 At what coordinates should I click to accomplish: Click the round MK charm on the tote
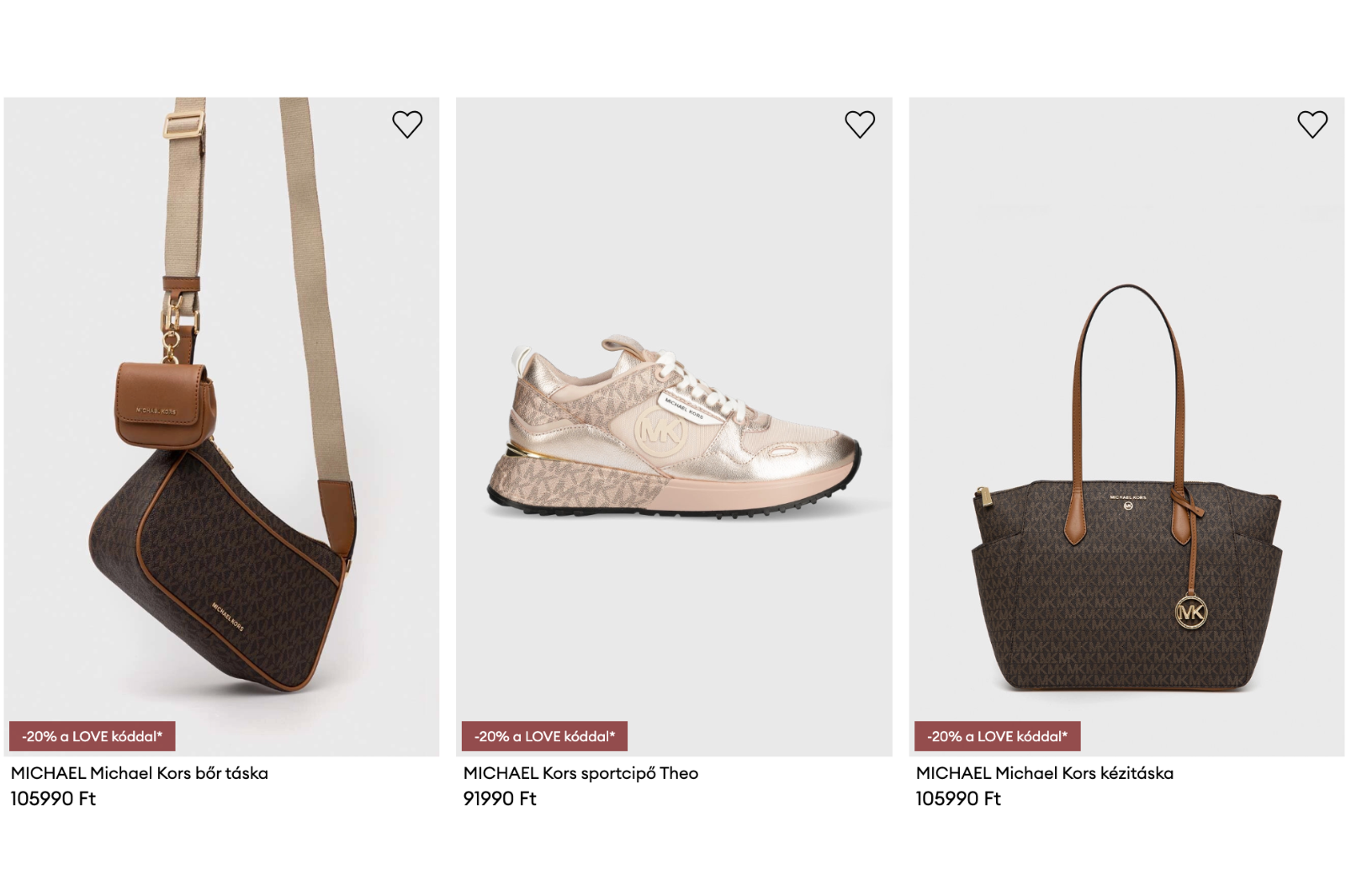[1191, 612]
